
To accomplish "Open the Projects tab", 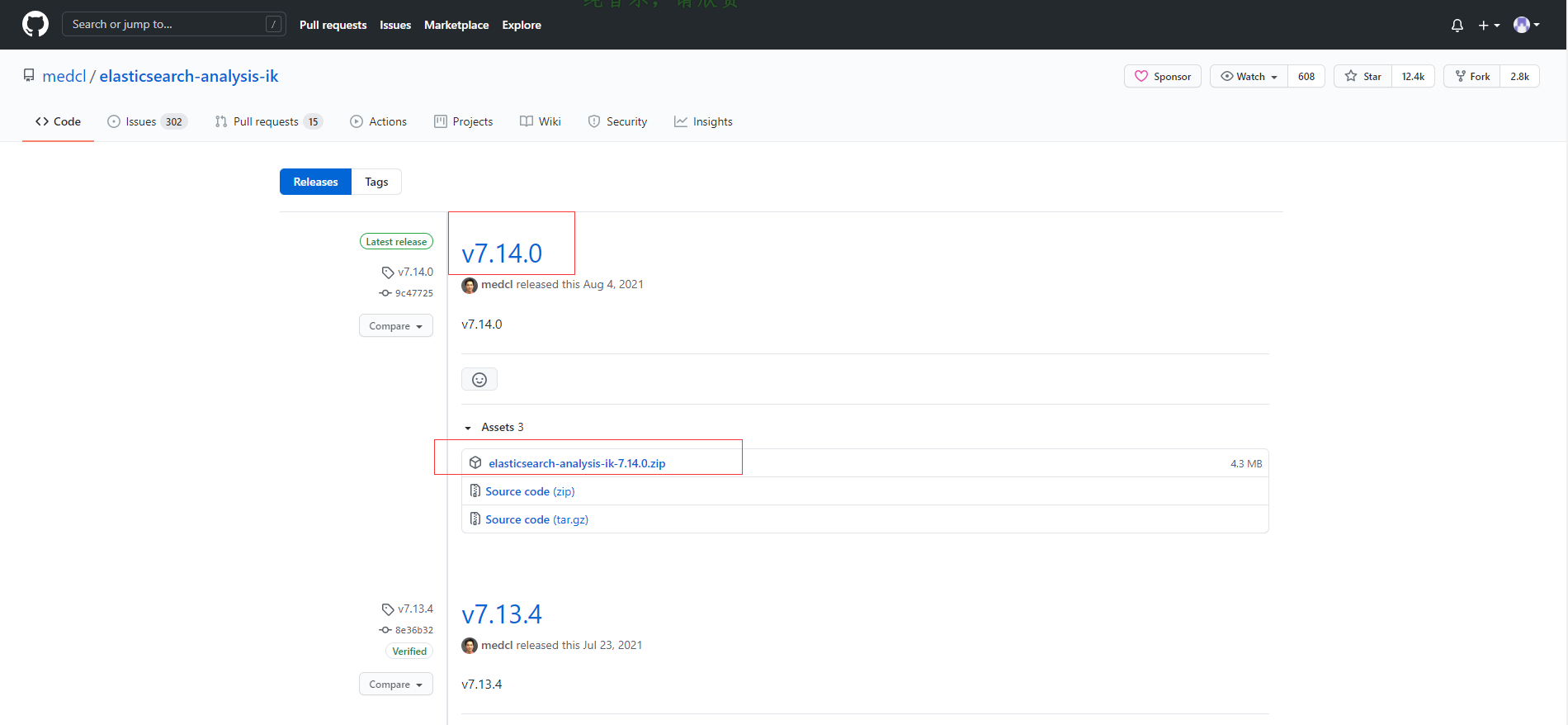I will tap(464, 121).
